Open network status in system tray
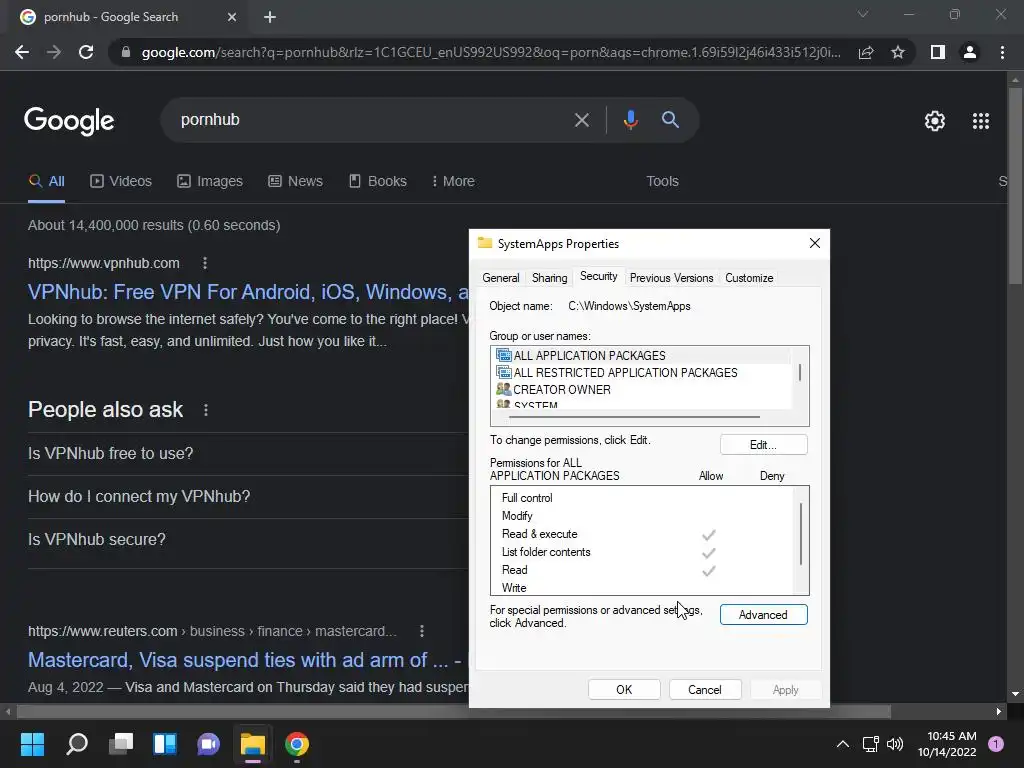This screenshot has height=768, width=1024. (x=871, y=744)
